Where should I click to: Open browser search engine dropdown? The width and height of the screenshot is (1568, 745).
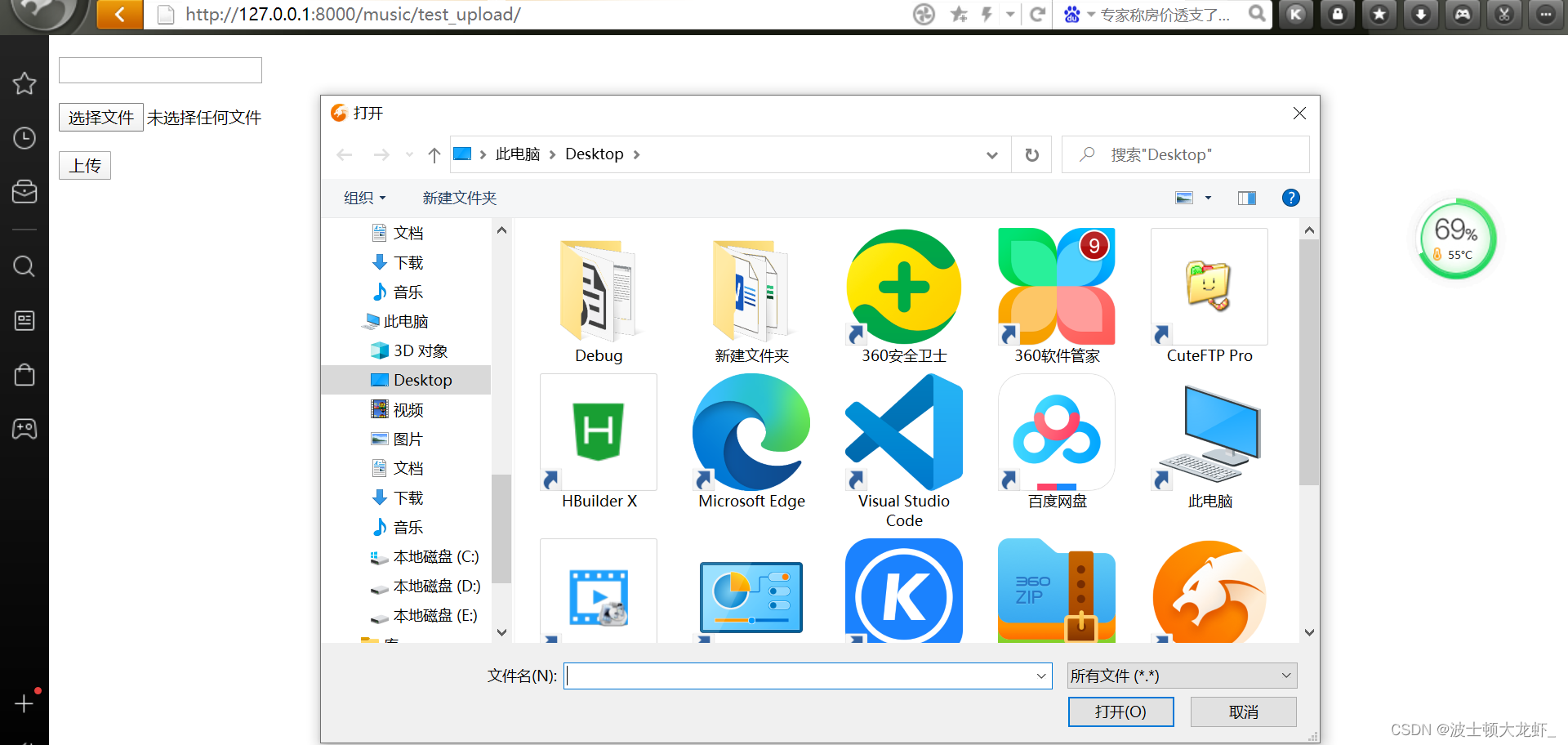coord(1091,14)
